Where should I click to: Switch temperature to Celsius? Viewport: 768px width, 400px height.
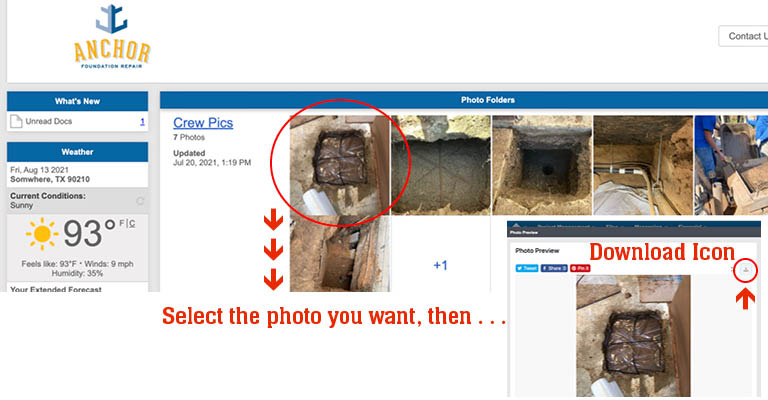(132, 223)
